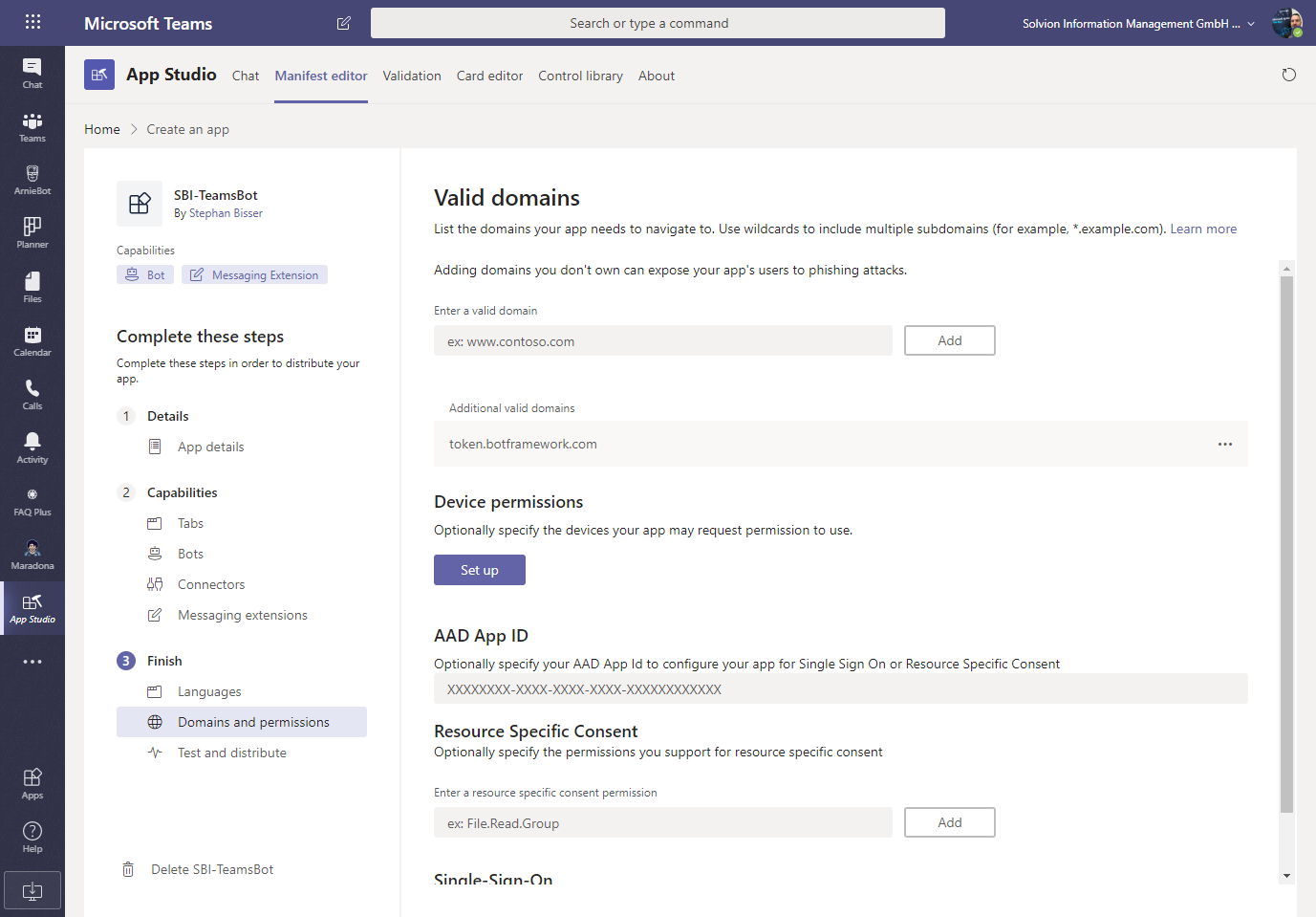Select App Studio in the sidebar
Viewport: 1316px width, 917px height.
click(32, 608)
